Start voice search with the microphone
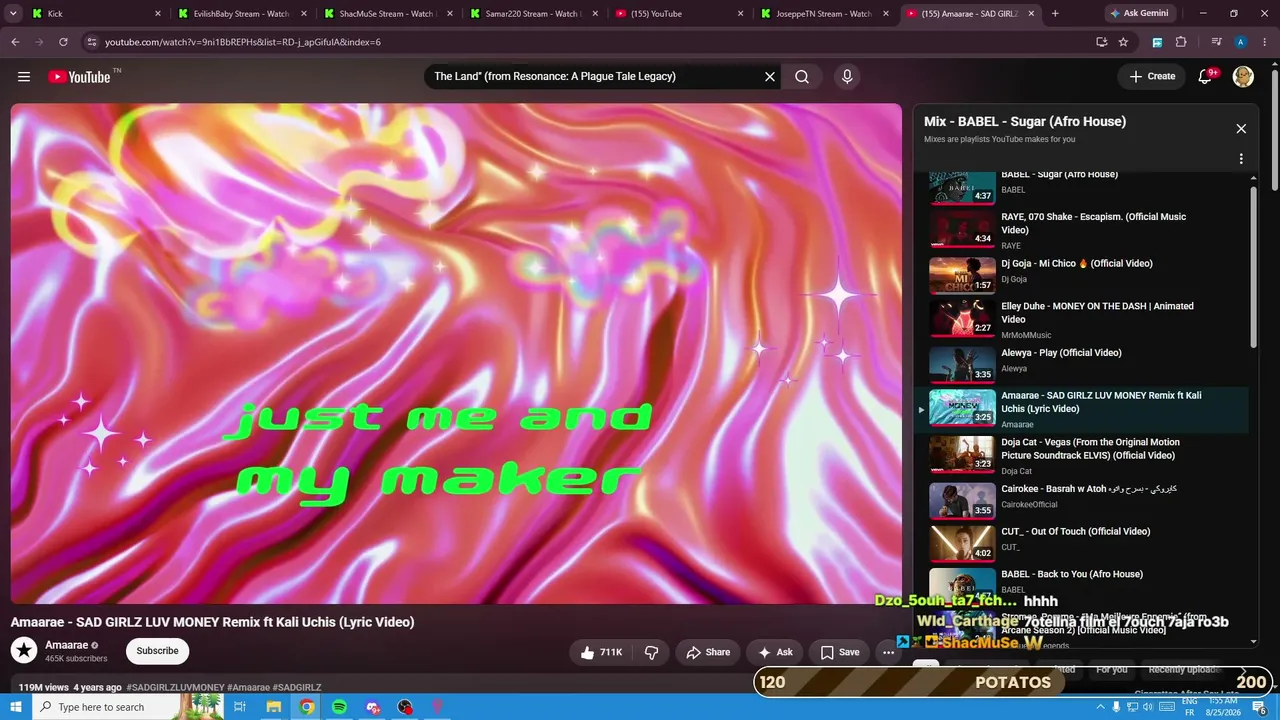 (847, 77)
